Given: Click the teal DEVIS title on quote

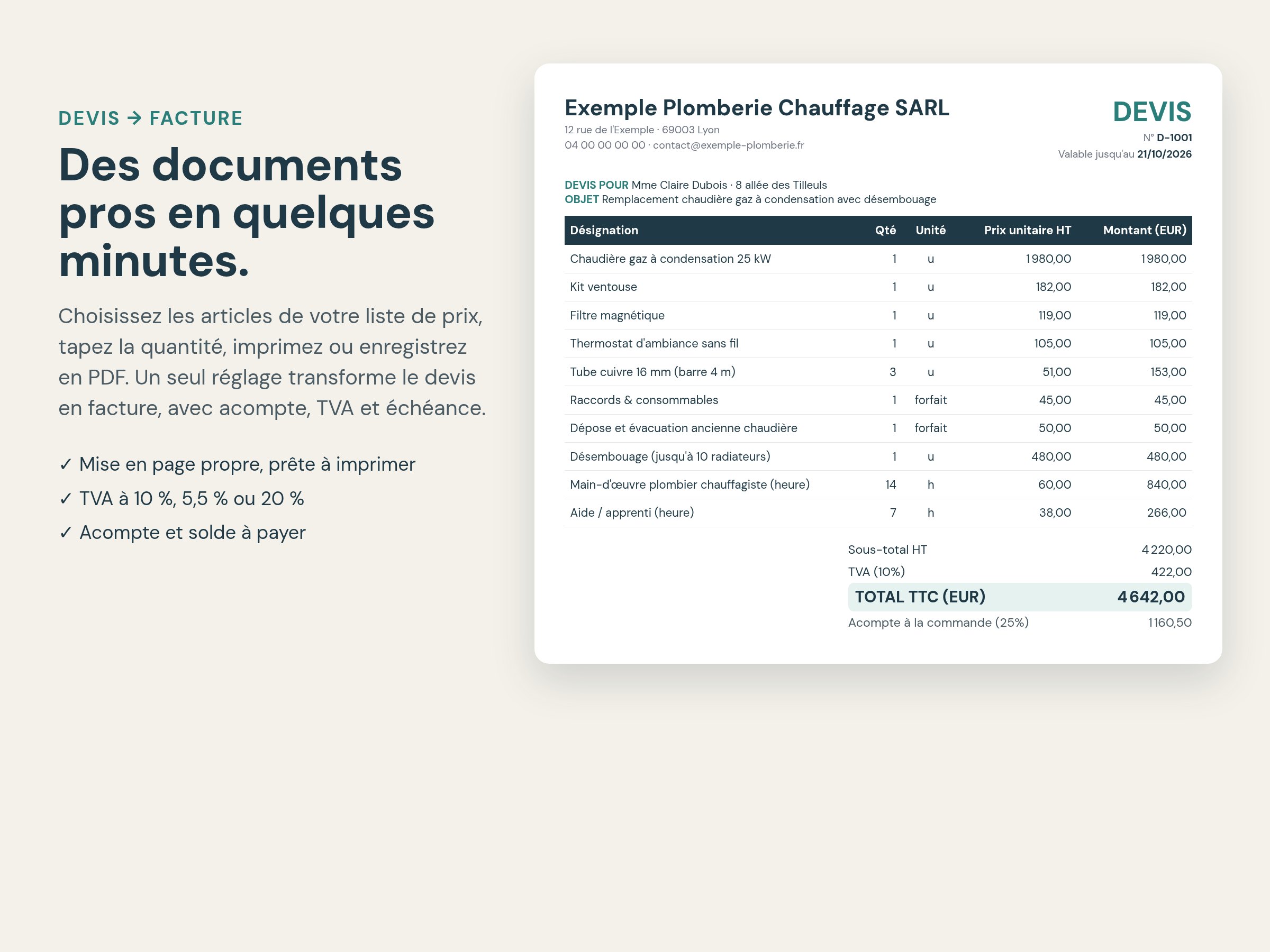Looking at the screenshot, I should pos(1151,112).
